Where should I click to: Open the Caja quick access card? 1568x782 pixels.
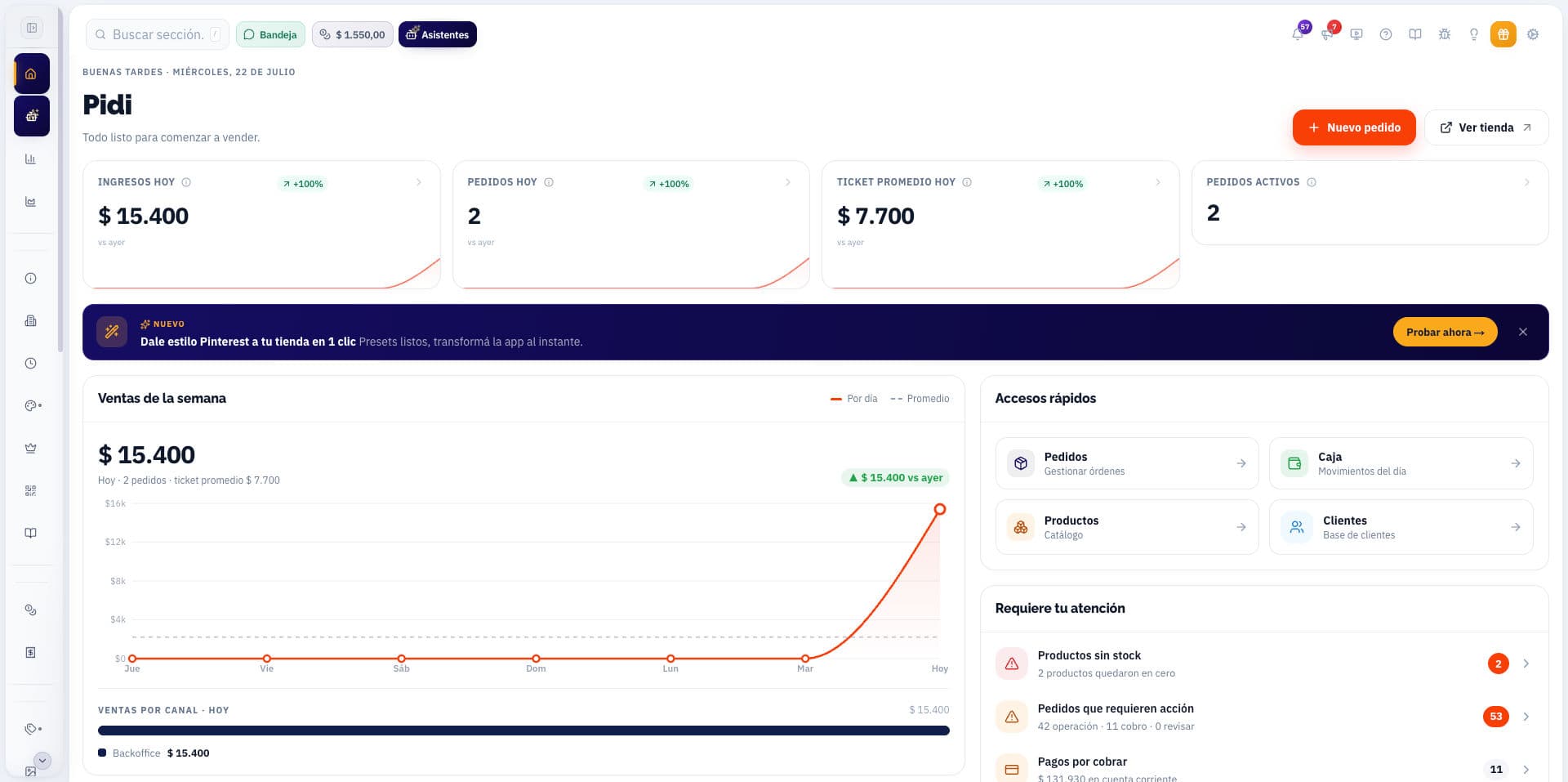point(1401,463)
